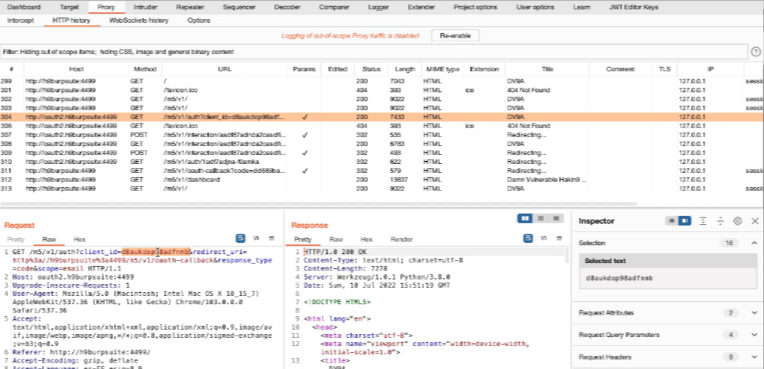Click the horizontal scrollbar under history table
Image resolution: width=764 pixels, height=369 pixels.
319,204
